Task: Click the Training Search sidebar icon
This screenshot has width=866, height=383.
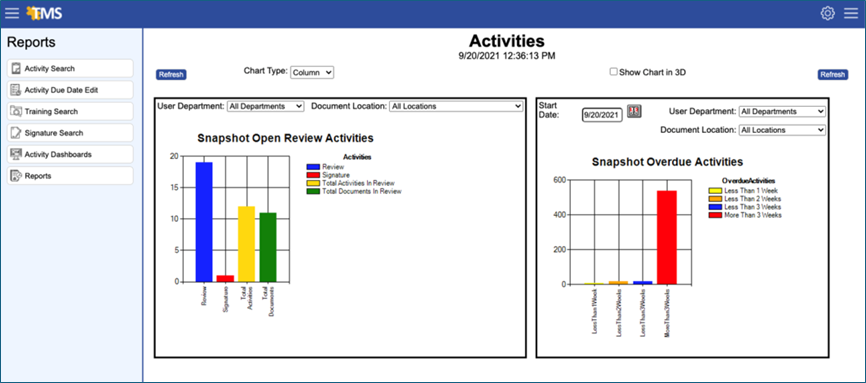Action: point(16,112)
